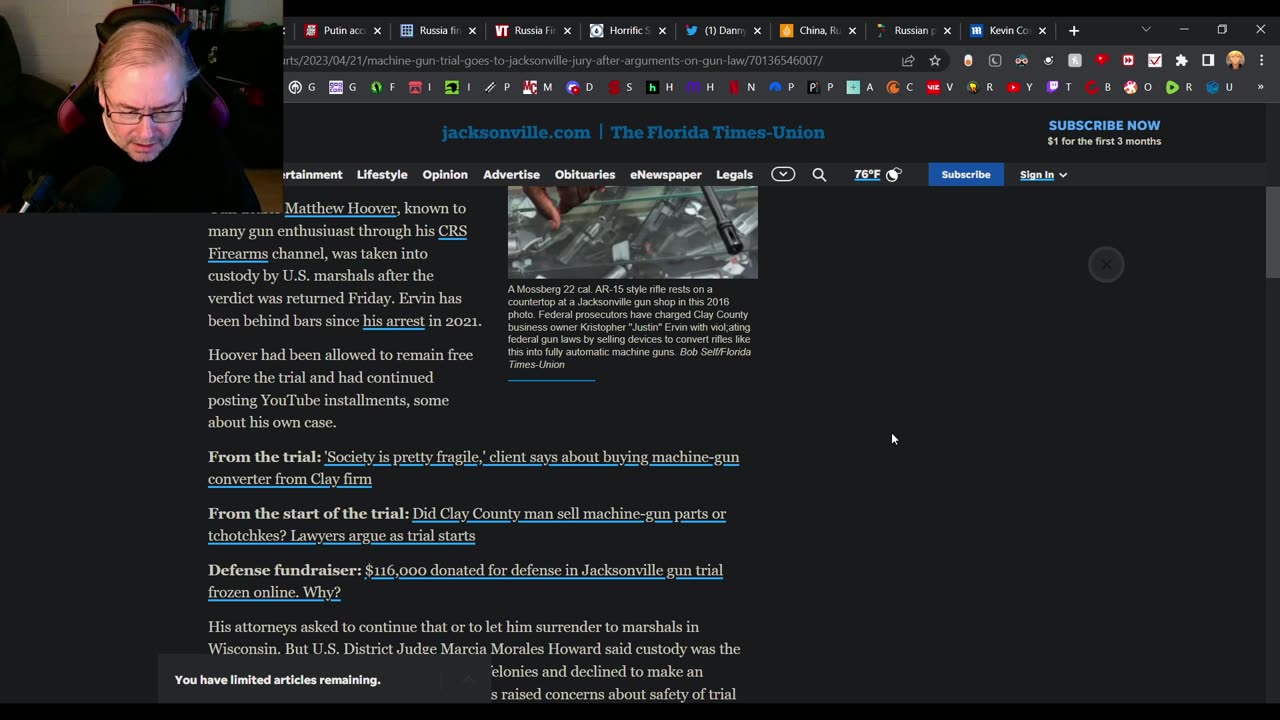Click the blue Subscribe button
The image size is (1280, 720).
(x=966, y=174)
